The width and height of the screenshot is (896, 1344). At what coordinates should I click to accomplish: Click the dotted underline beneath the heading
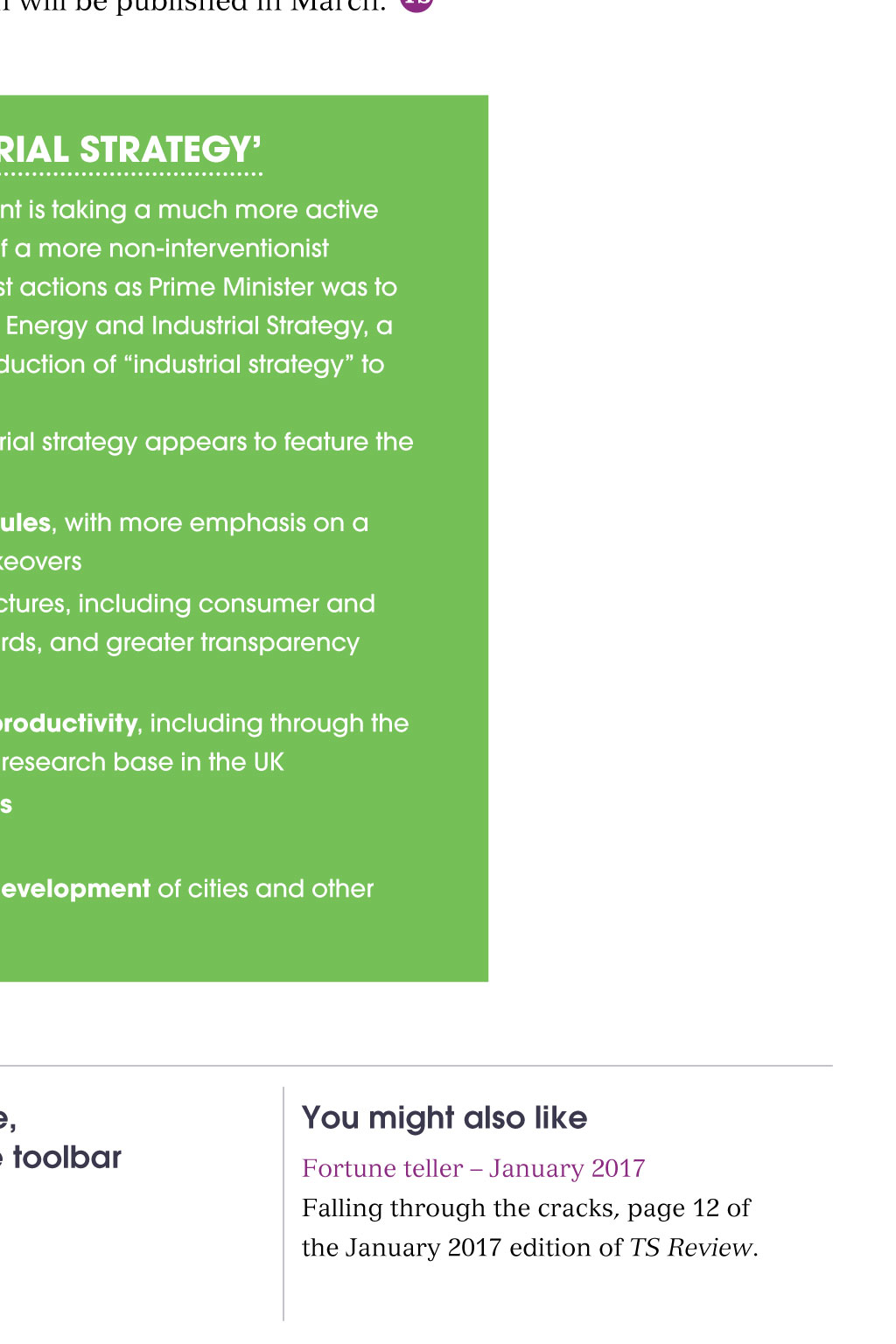pos(131,174)
